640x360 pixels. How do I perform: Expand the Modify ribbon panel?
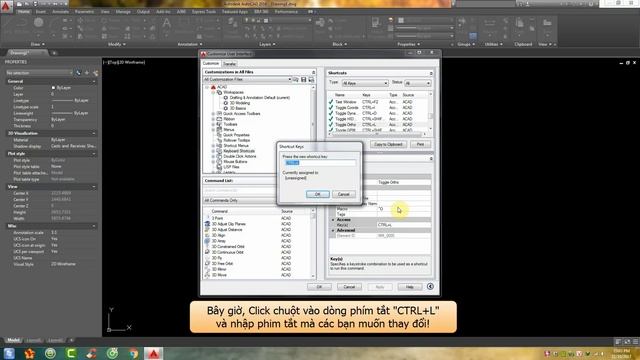(x=116, y=44)
